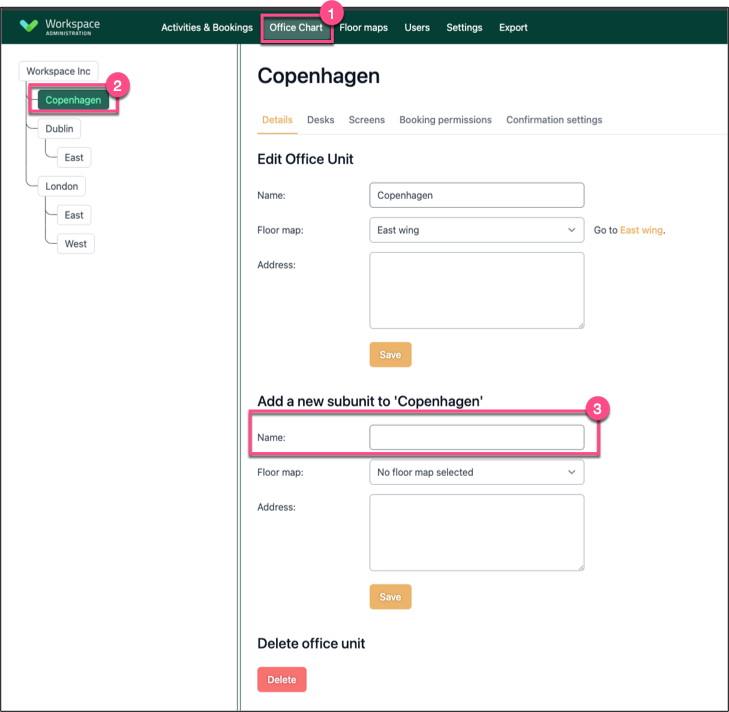Click the new subunit Address box
The height and width of the screenshot is (712, 729).
(477, 533)
